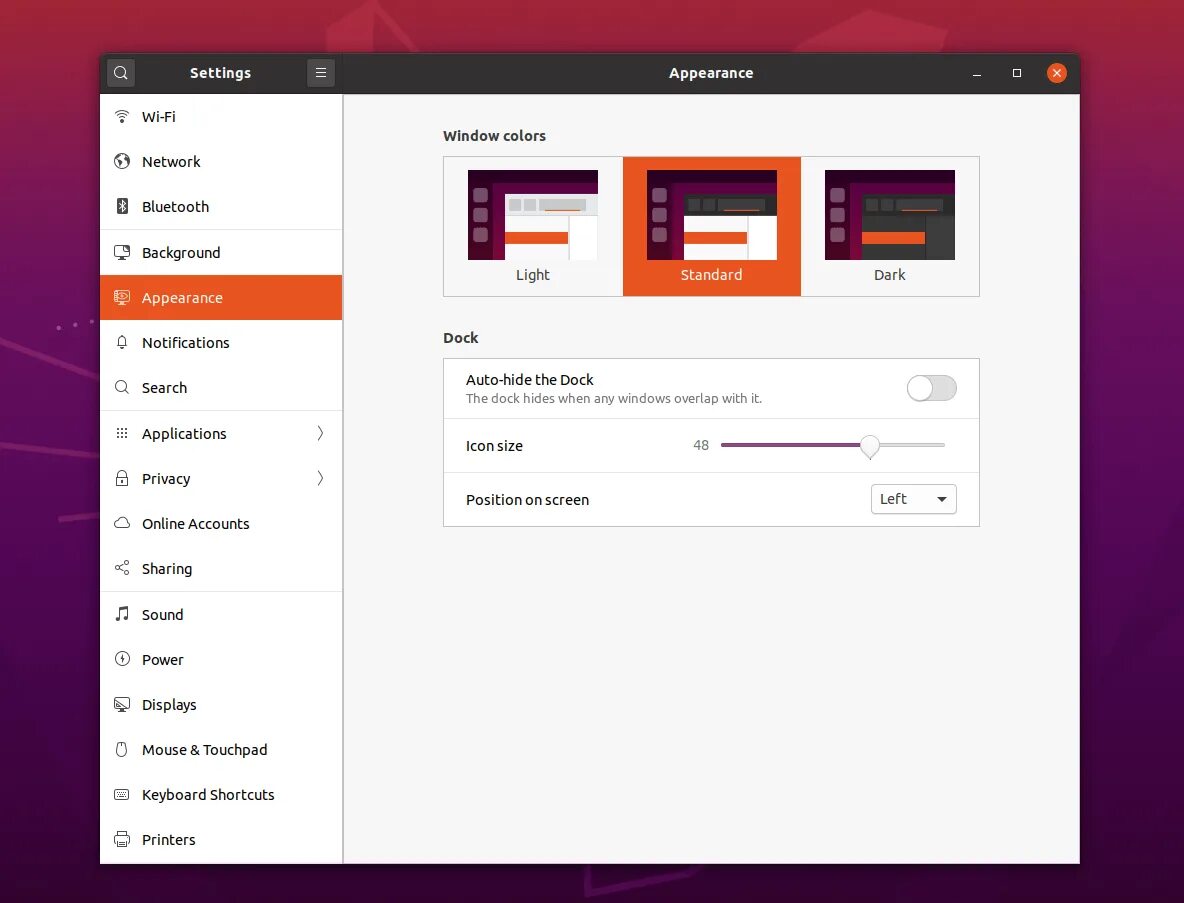Expand Privacy submenu chevron
The width and height of the screenshot is (1184, 903).
(320, 478)
